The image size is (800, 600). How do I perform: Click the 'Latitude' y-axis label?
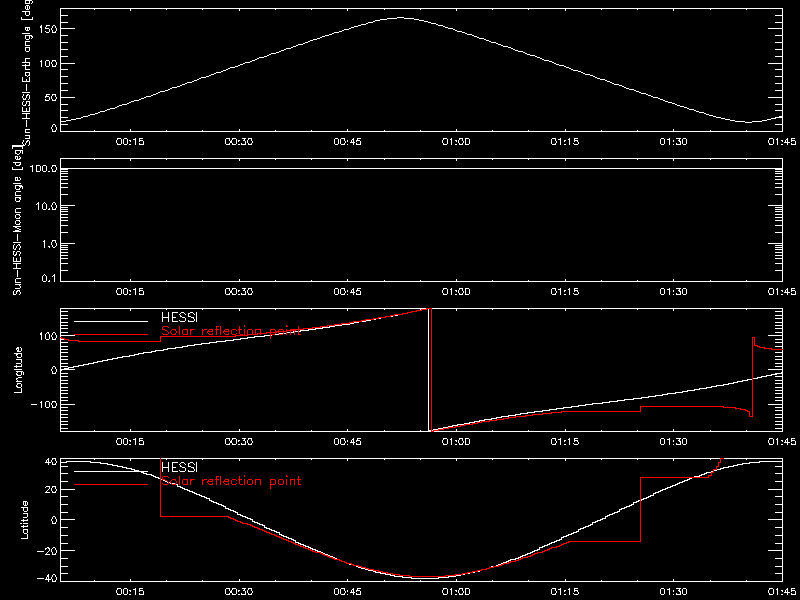tap(24, 519)
